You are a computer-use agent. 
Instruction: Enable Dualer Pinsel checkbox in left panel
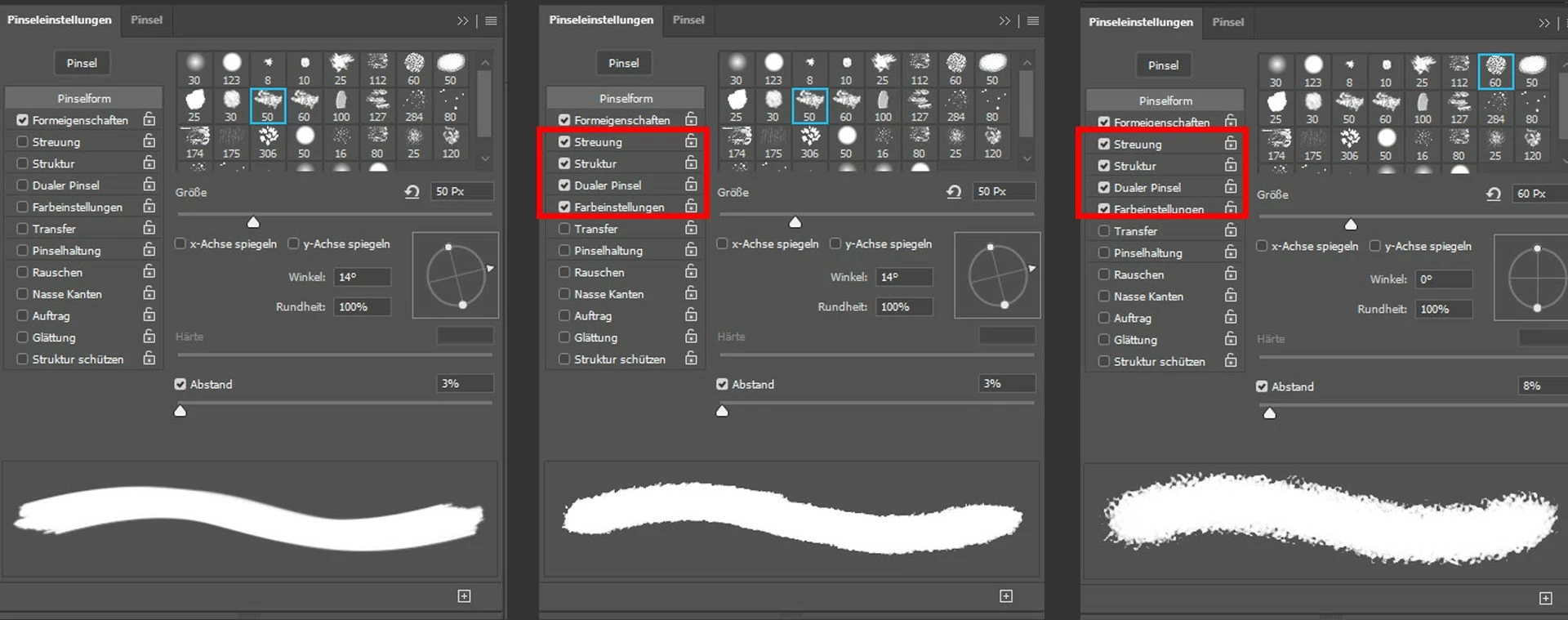[x=23, y=185]
